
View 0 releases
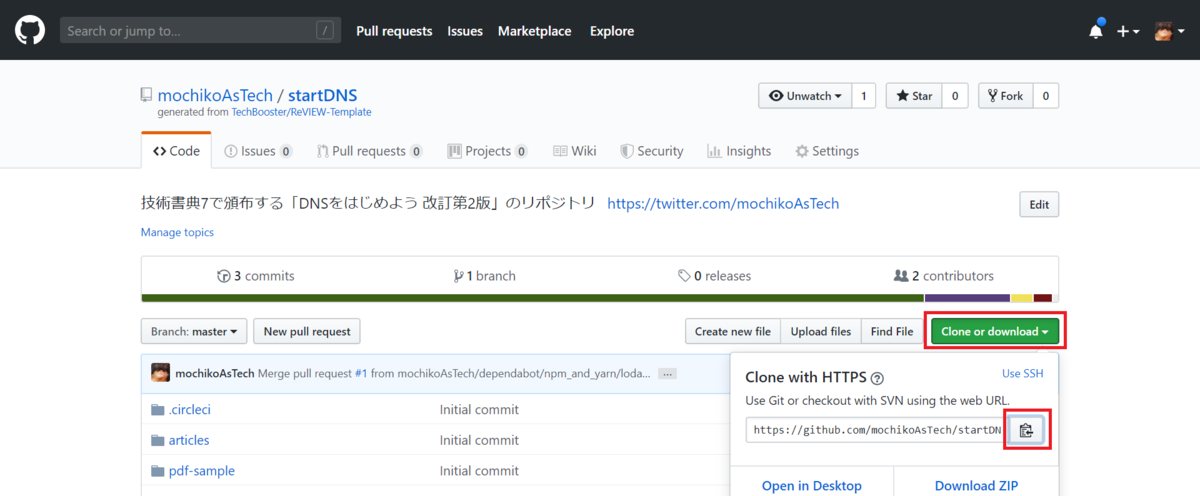tap(714, 276)
